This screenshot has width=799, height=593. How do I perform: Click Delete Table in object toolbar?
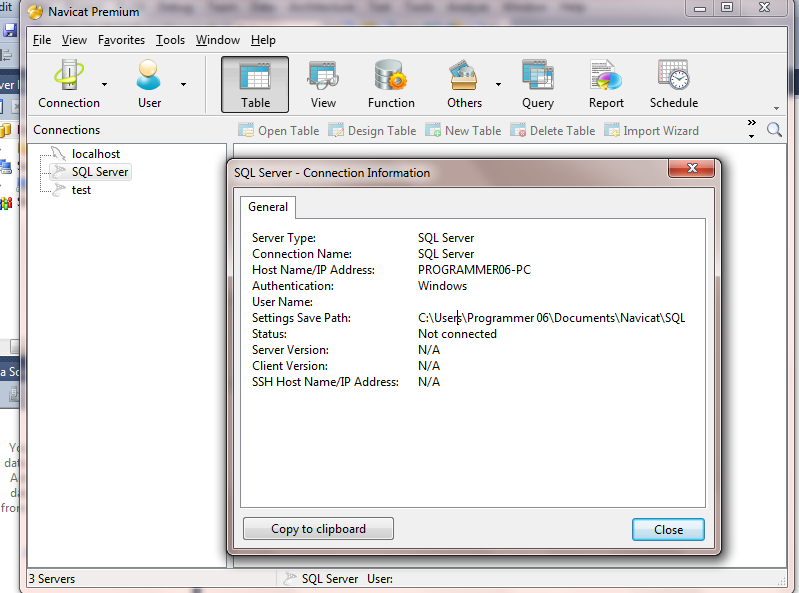click(552, 130)
